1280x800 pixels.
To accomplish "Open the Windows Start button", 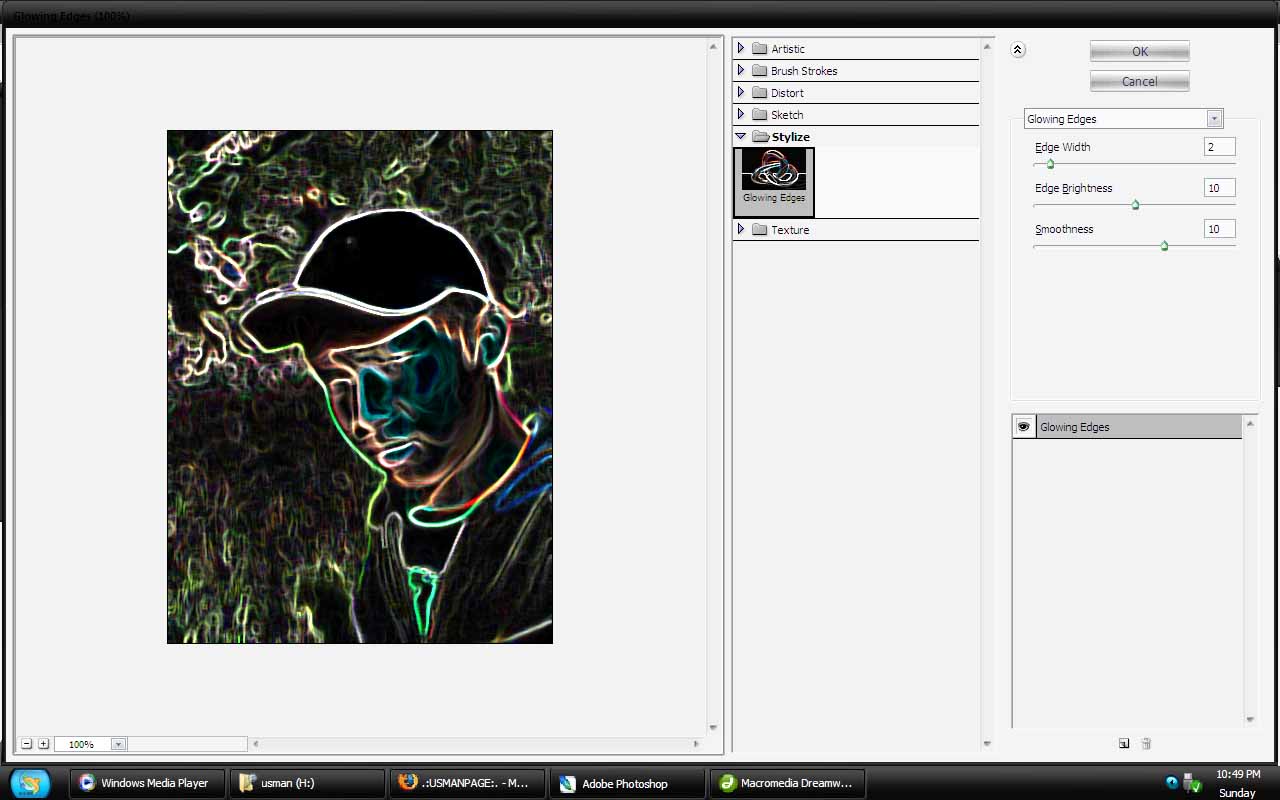I will tap(30, 783).
